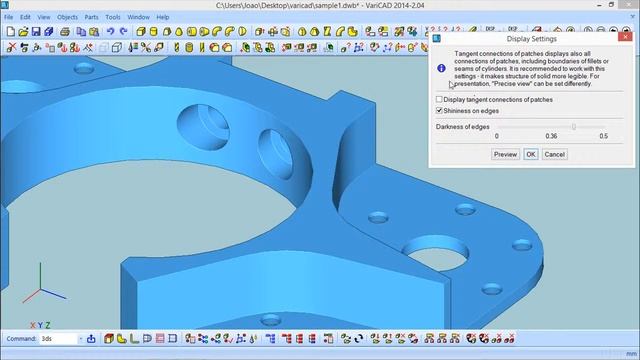This screenshot has height=360, width=640.
Task: Click the Preview button
Action: [x=505, y=154]
